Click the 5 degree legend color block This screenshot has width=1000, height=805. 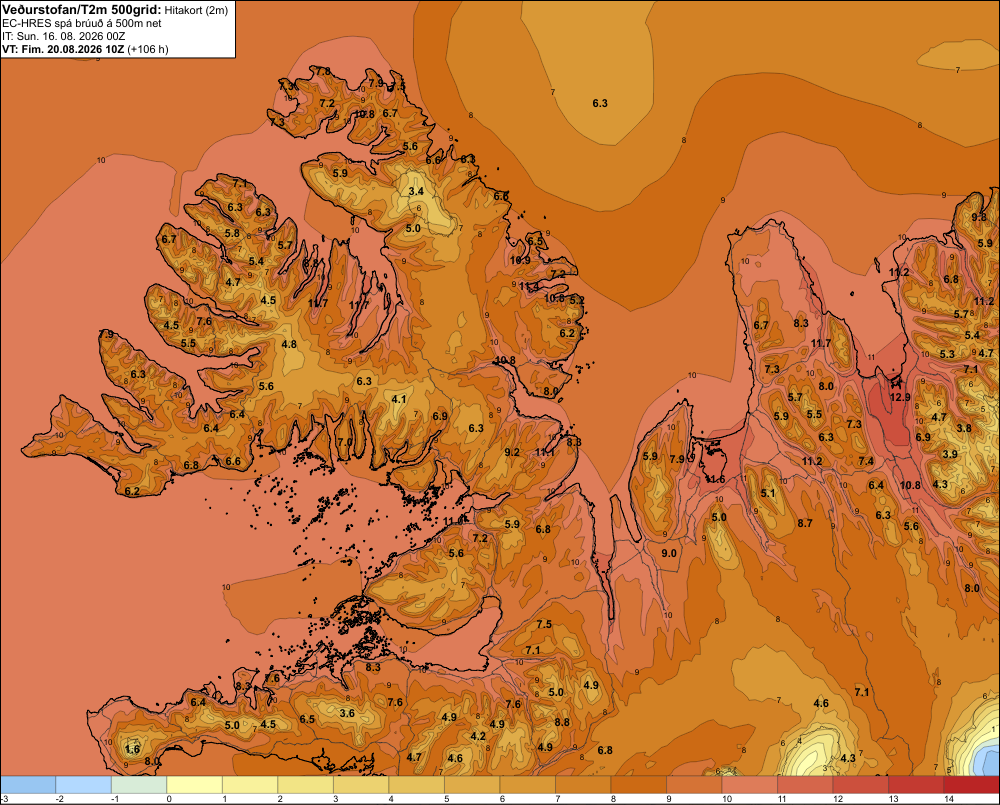[x=472, y=785]
